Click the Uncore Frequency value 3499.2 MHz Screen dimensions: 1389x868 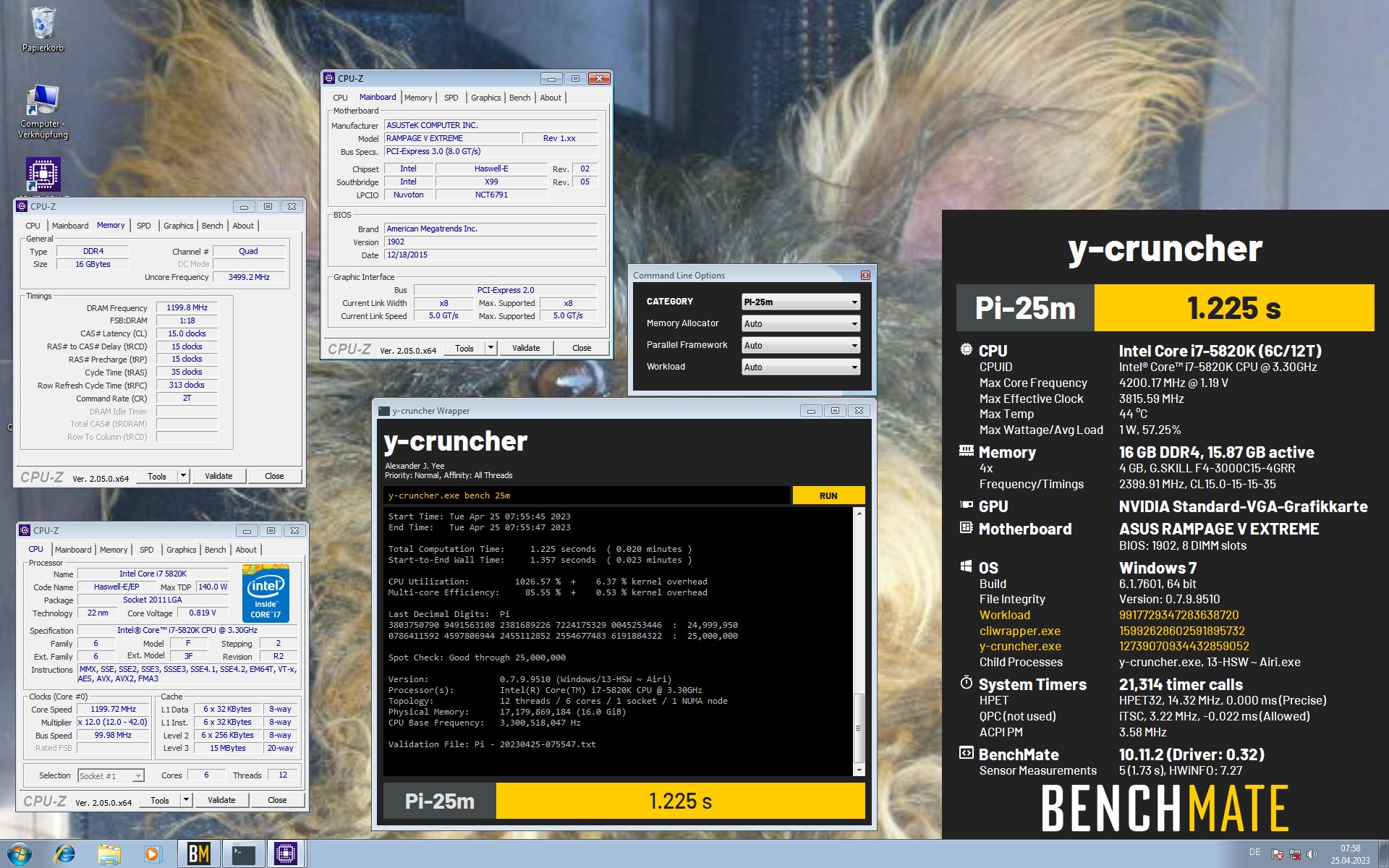[x=249, y=277]
